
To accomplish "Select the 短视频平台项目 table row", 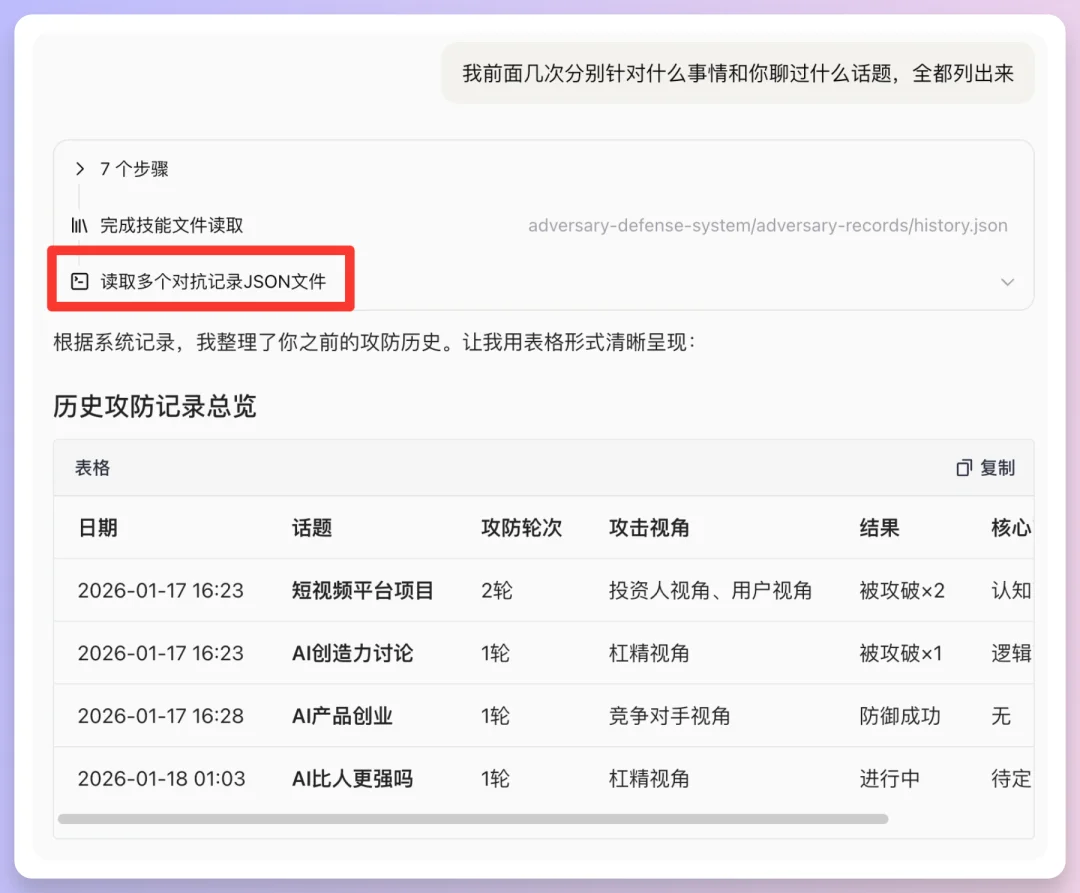I will [x=361, y=590].
